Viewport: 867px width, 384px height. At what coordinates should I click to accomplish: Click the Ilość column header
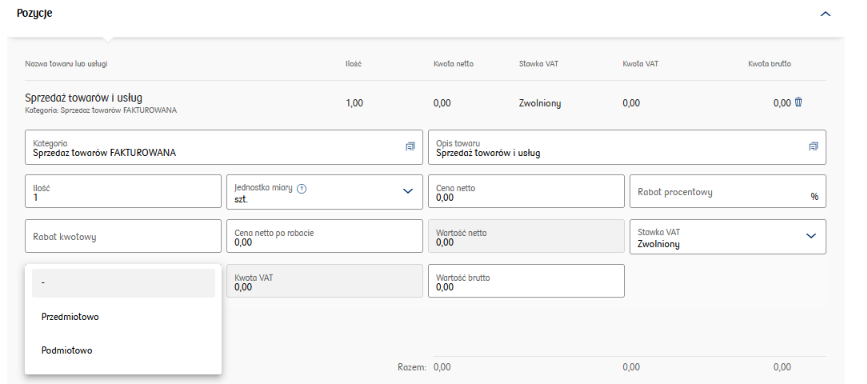353,64
